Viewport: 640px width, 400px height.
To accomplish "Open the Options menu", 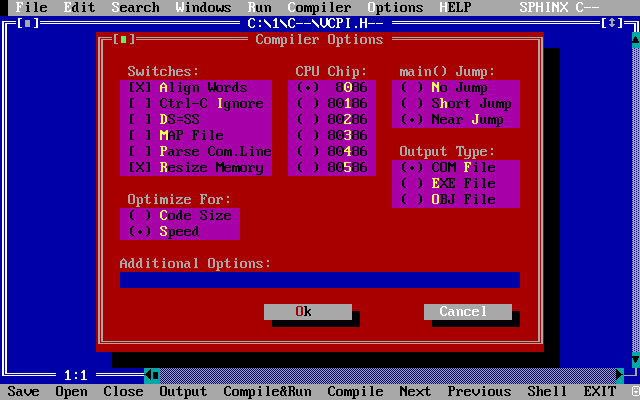I will coord(396,7).
